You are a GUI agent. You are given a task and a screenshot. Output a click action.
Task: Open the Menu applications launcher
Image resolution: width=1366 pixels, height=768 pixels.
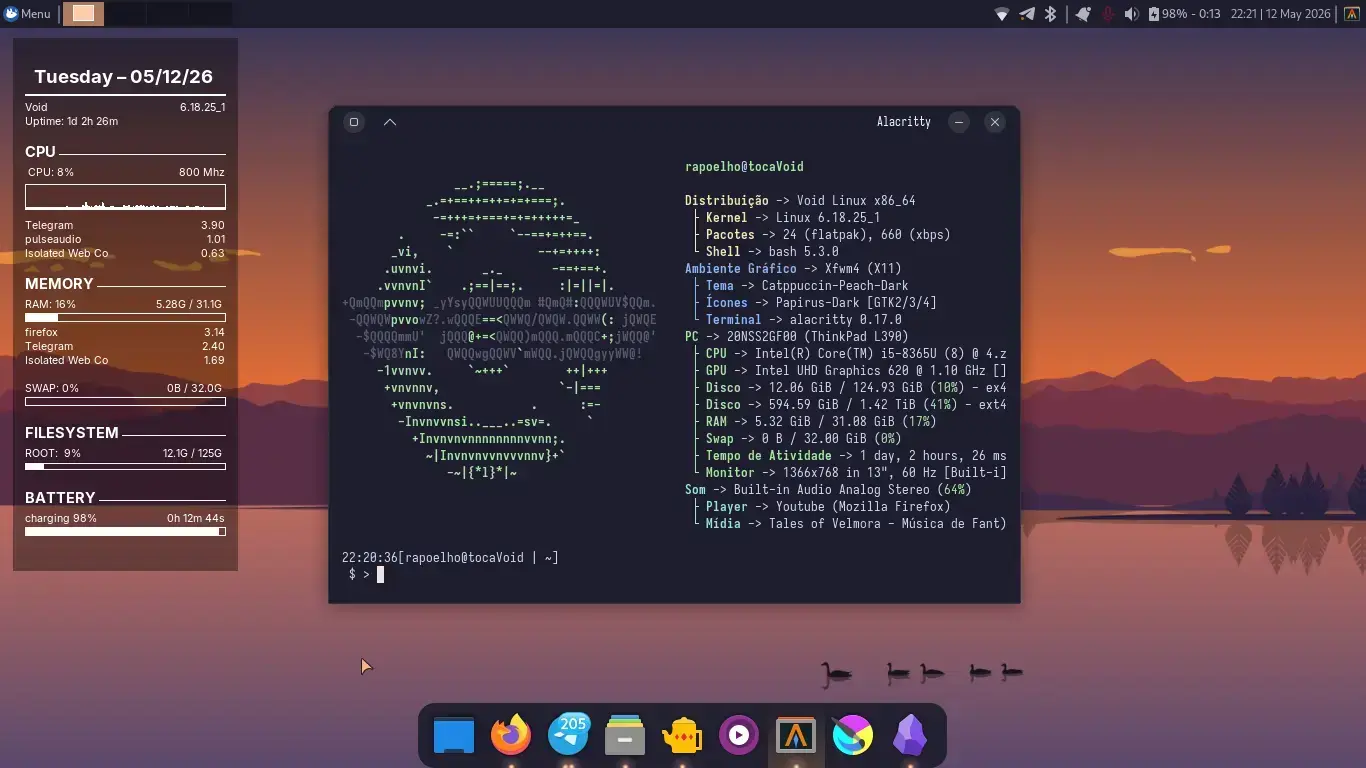coord(27,14)
